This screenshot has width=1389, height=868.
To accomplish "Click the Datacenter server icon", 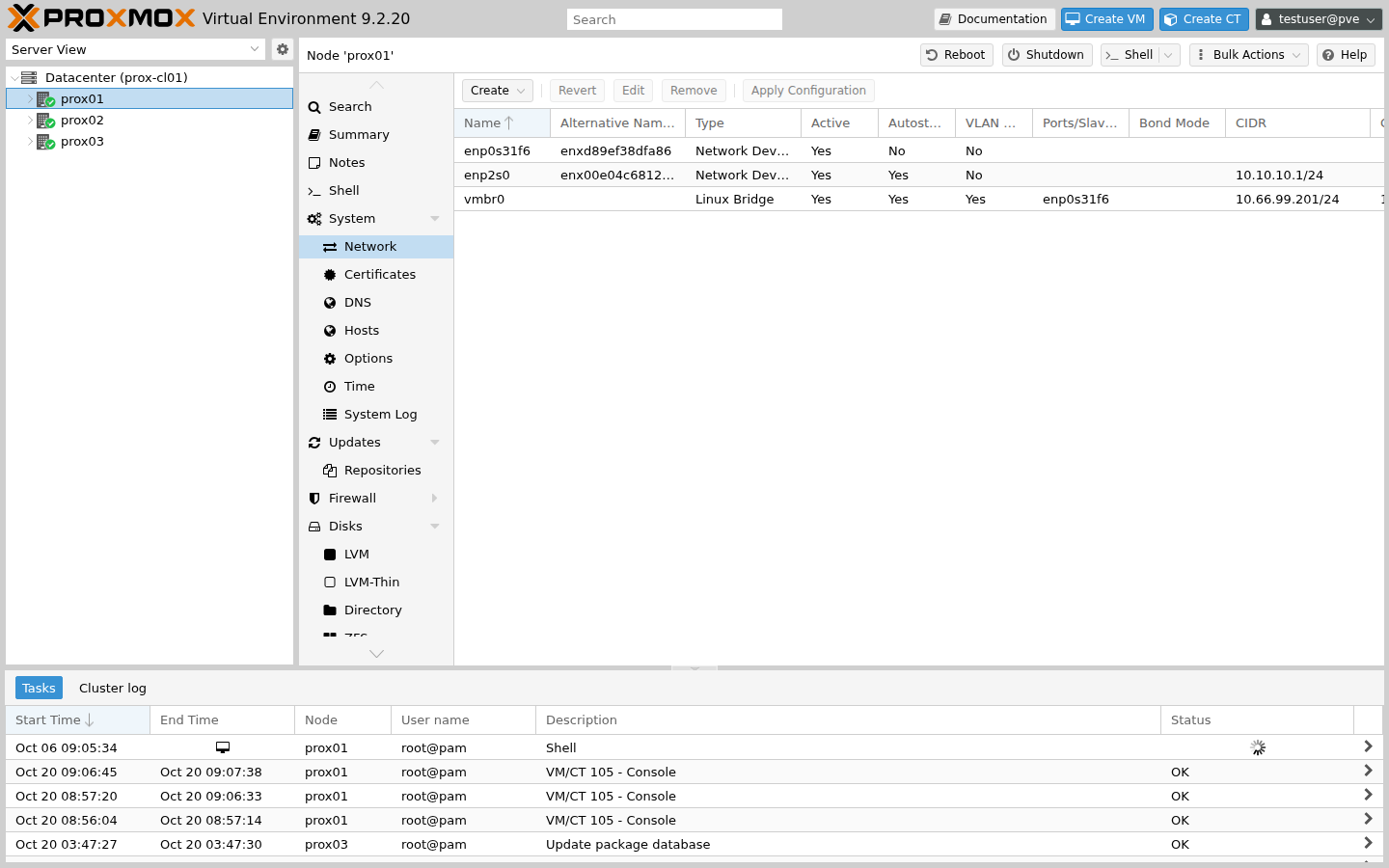I will (x=29, y=77).
